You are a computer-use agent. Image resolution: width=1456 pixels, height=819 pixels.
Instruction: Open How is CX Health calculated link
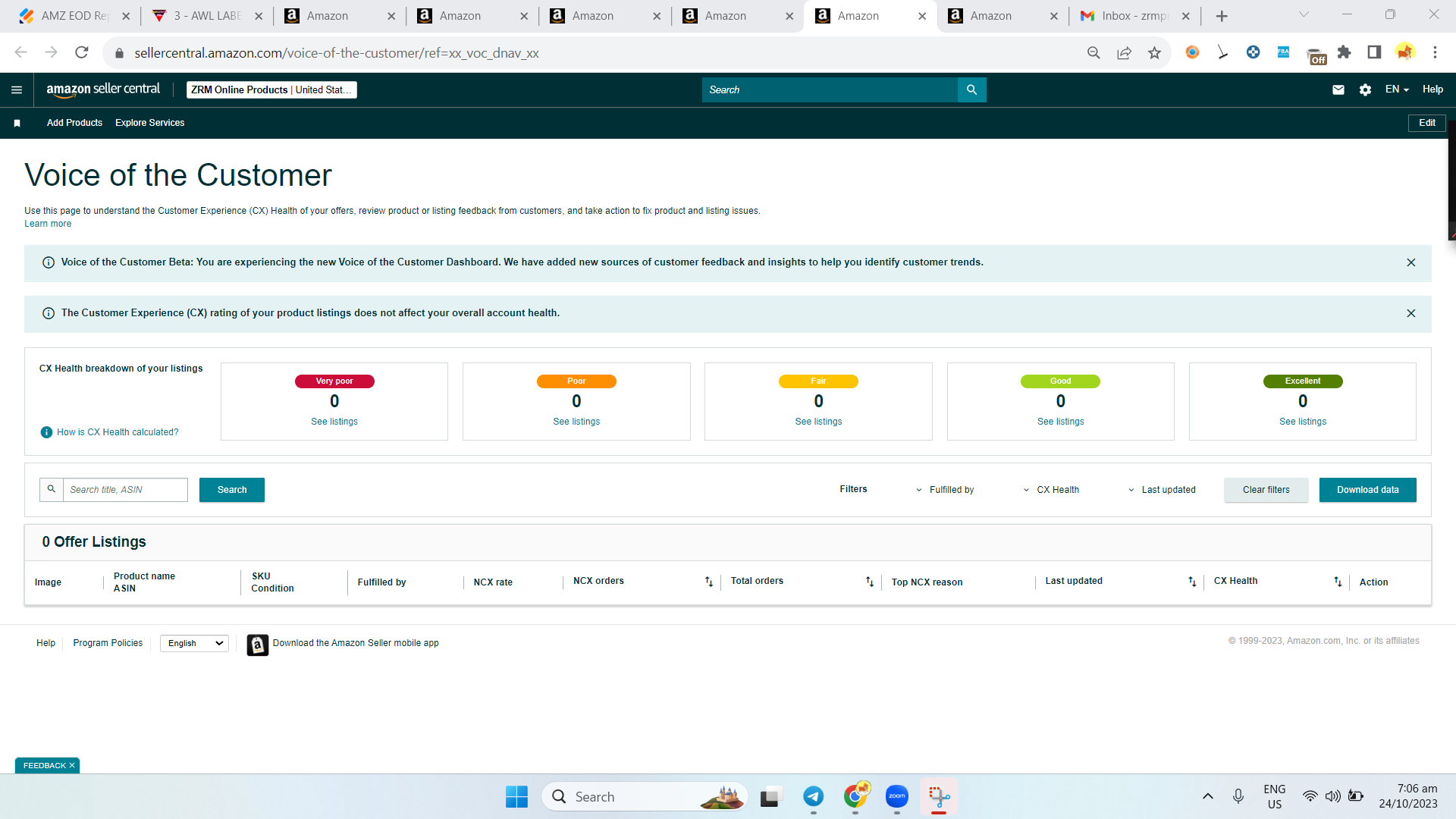click(x=118, y=432)
